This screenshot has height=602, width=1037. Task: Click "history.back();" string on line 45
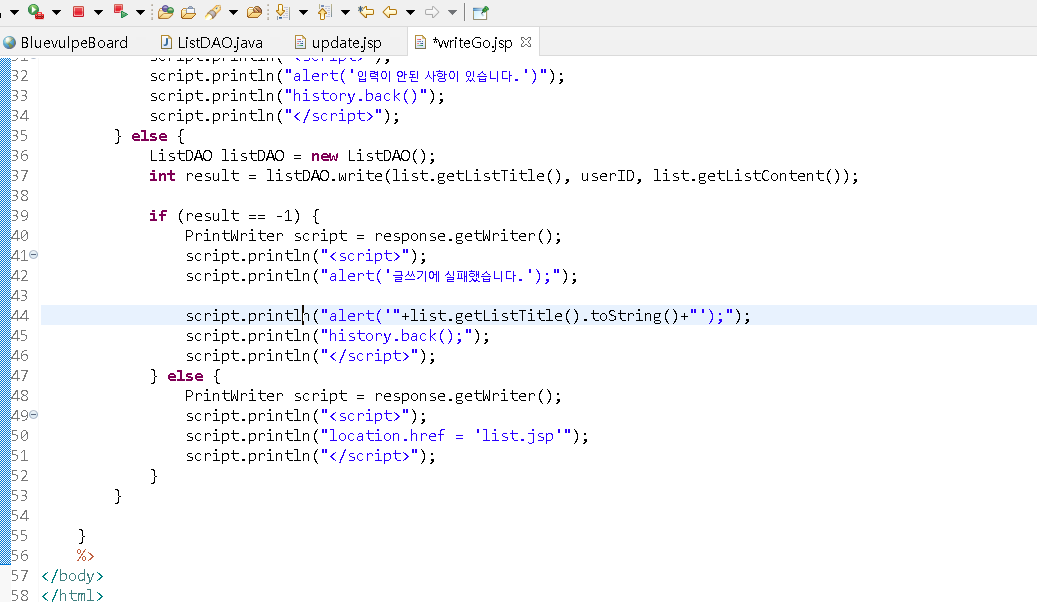point(396,336)
